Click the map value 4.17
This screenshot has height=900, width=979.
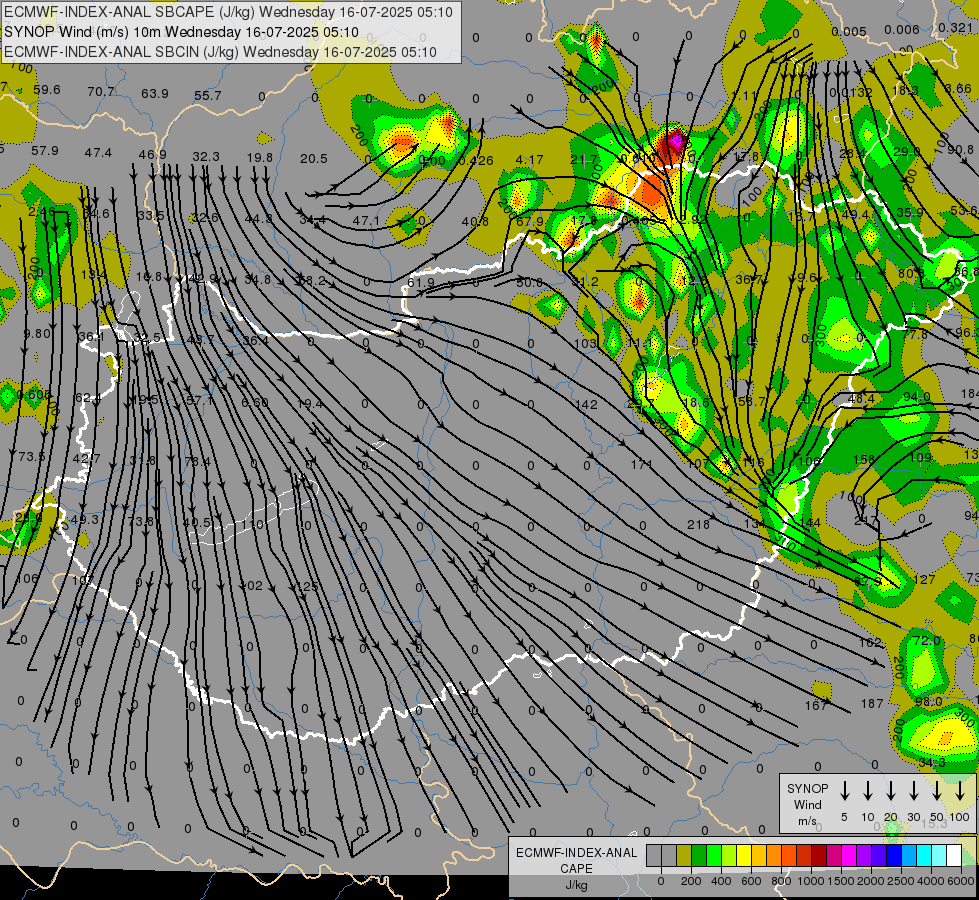(529, 159)
